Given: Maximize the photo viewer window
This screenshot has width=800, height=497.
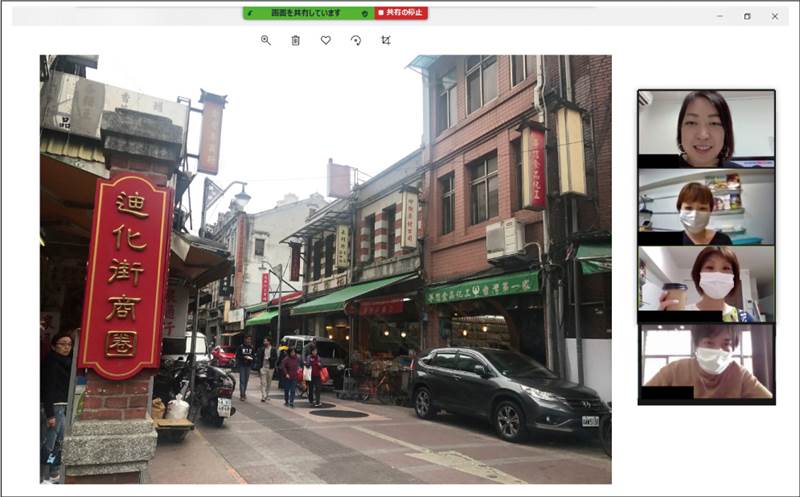Looking at the screenshot, I should pos(747,16).
